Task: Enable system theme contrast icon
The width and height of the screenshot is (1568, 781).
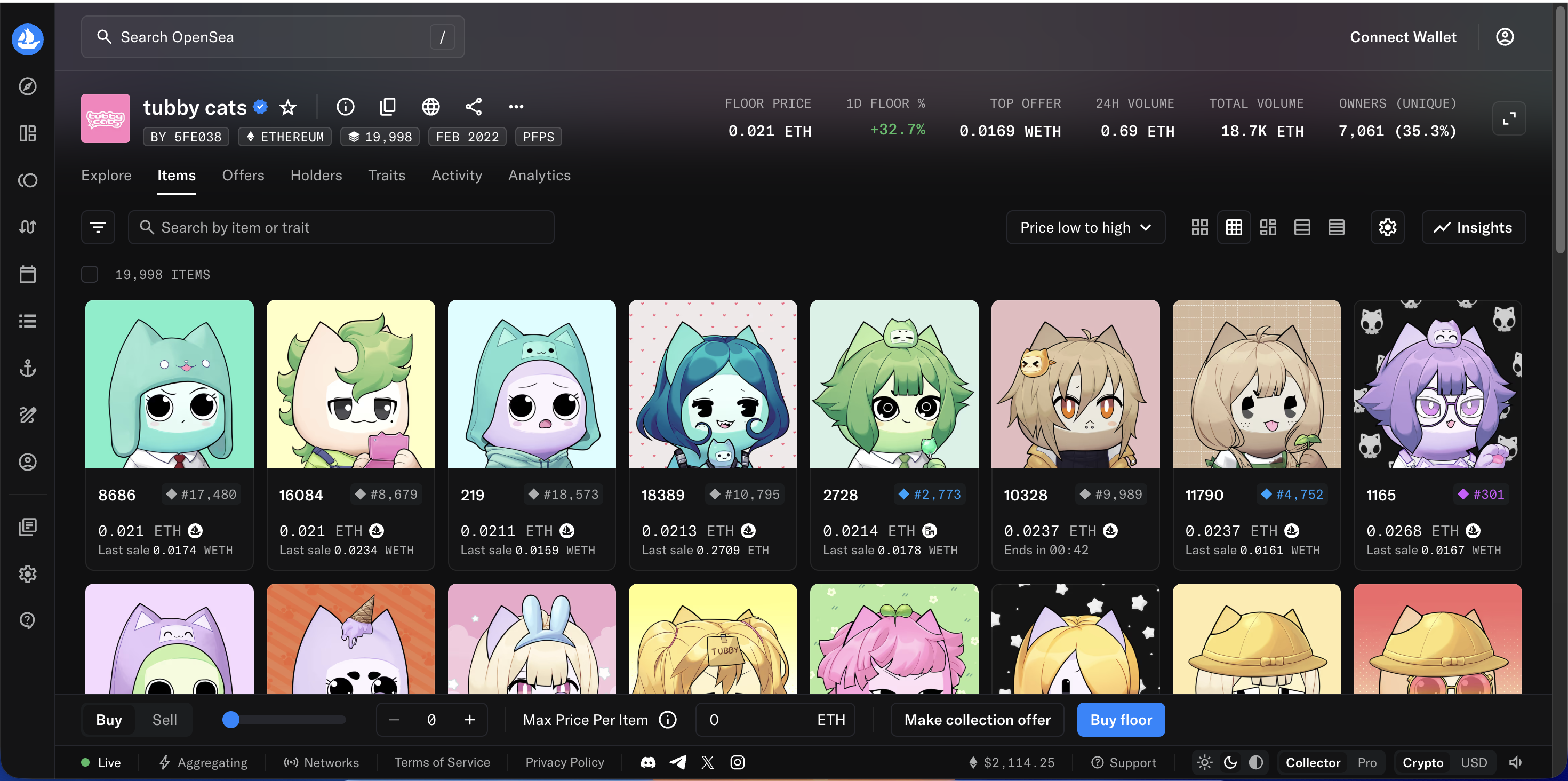Action: click(x=1256, y=762)
